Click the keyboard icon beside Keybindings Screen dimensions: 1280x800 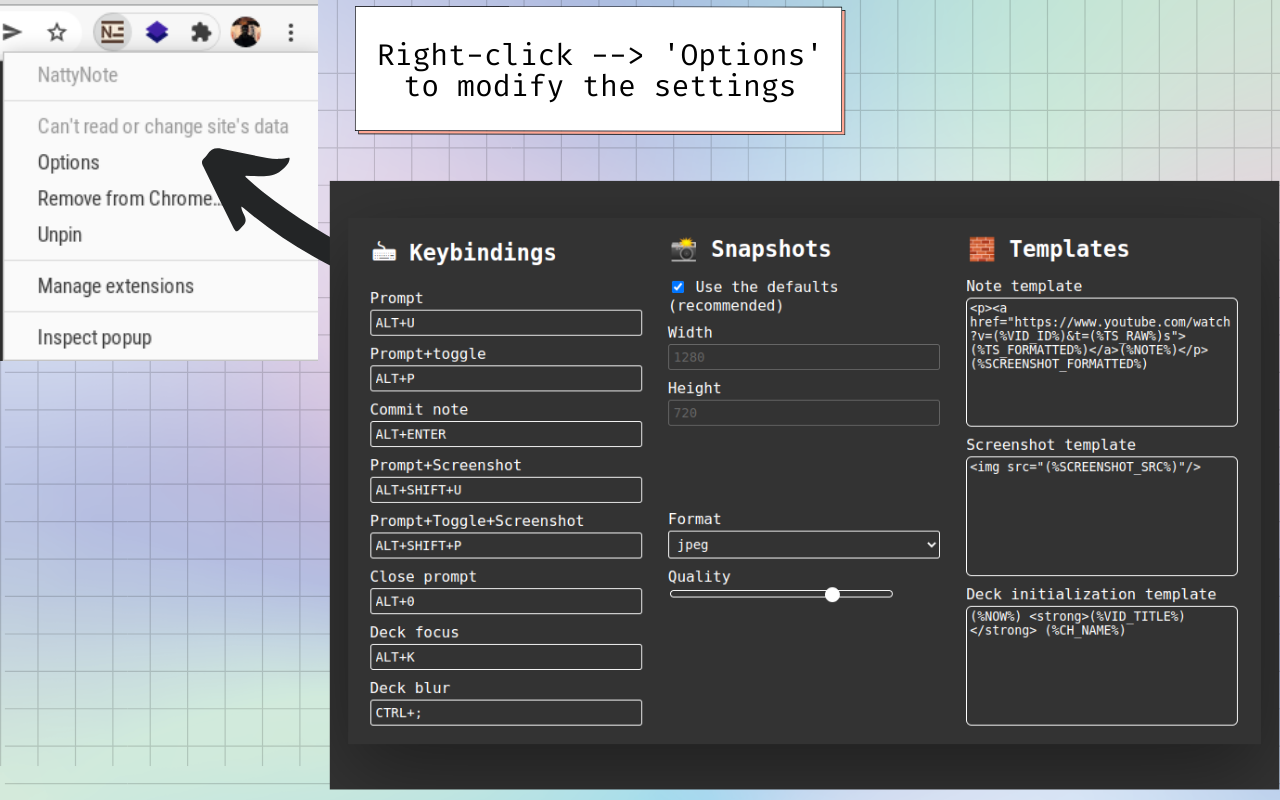(x=384, y=253)
